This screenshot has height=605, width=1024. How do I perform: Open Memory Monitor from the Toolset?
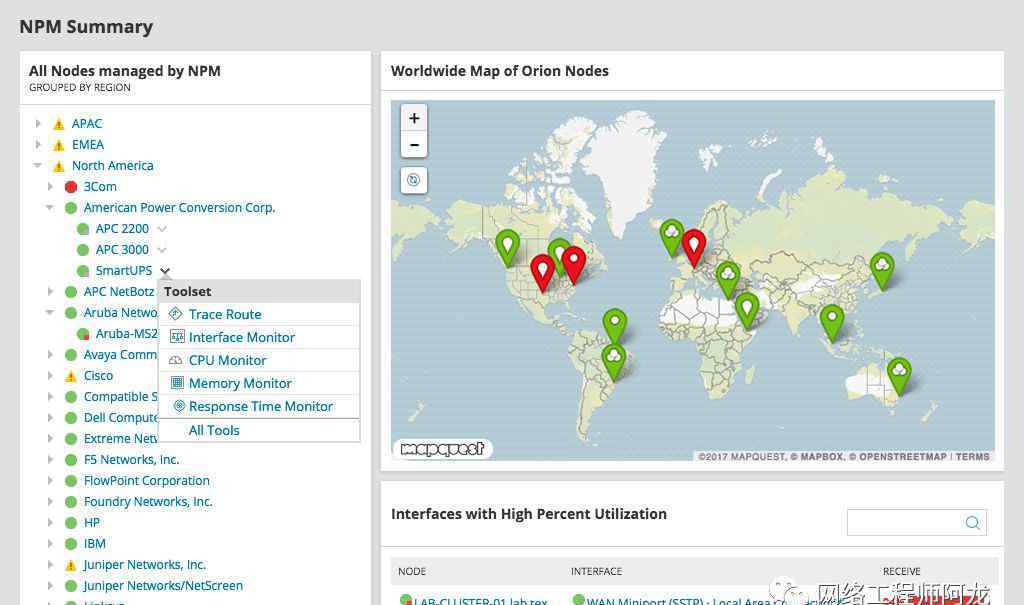tap(240, 383)
